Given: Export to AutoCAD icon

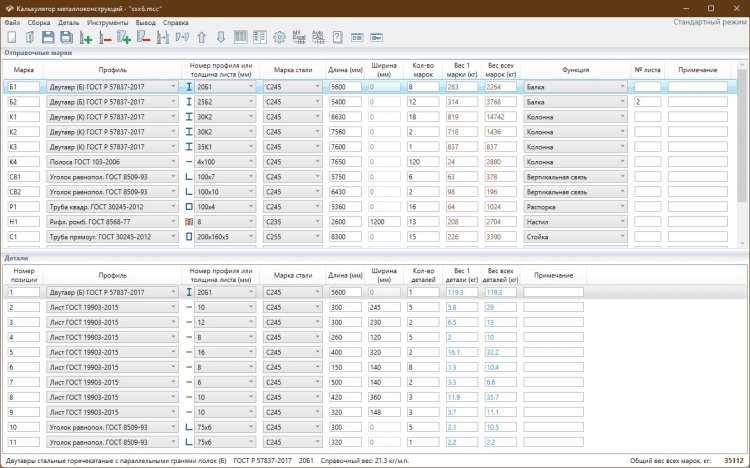Looking at the screenshot, I should click(318, 37).
